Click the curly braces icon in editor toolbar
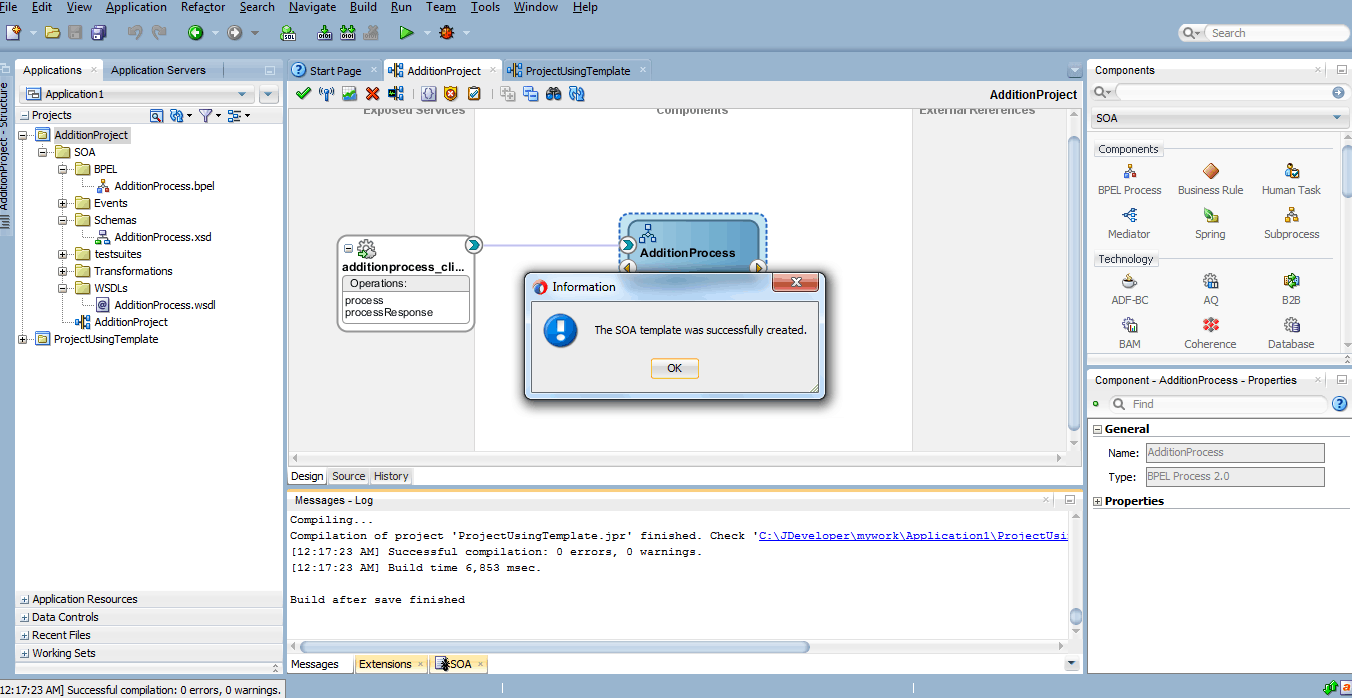The image size is (1352, 698). [428, 93]
